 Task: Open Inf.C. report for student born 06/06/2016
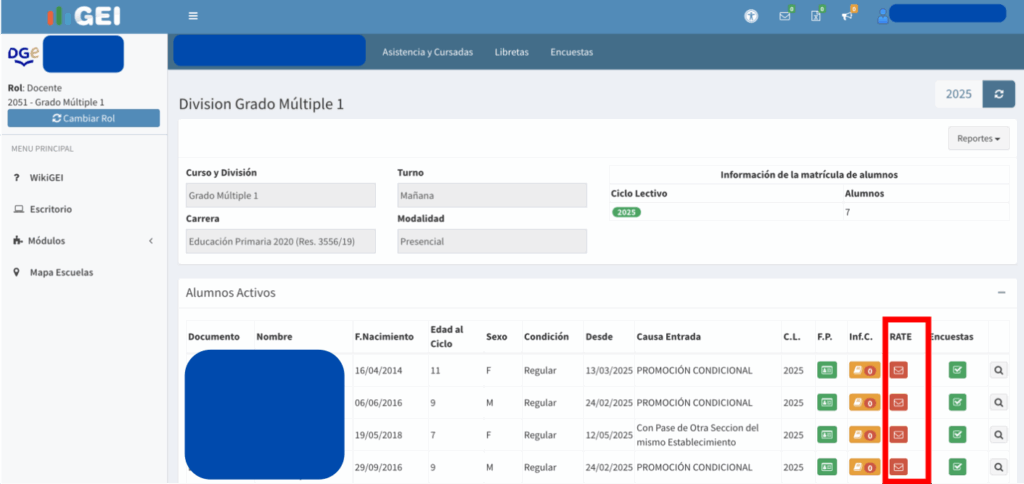(863, 402)
